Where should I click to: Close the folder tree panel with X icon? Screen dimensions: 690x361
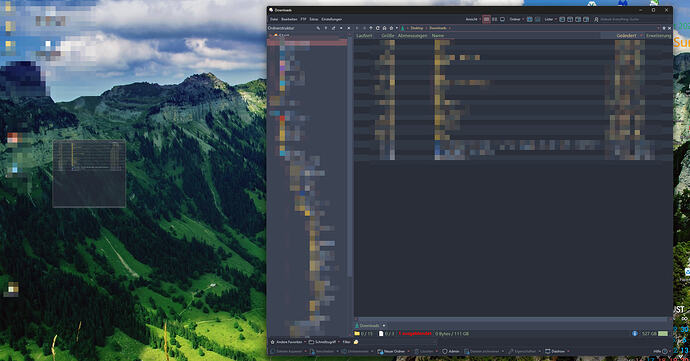349,28
